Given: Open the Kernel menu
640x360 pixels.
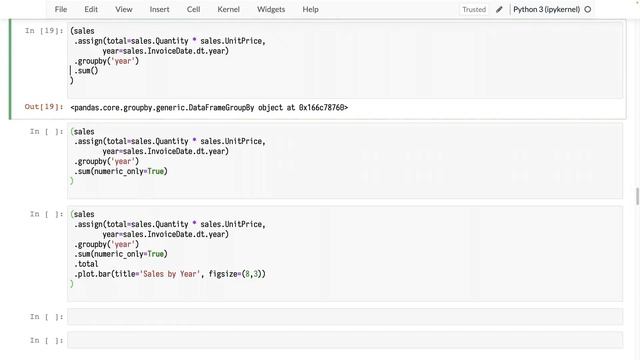Looking at the screenshot, I should pyautogui.click(x=228, y=9).
